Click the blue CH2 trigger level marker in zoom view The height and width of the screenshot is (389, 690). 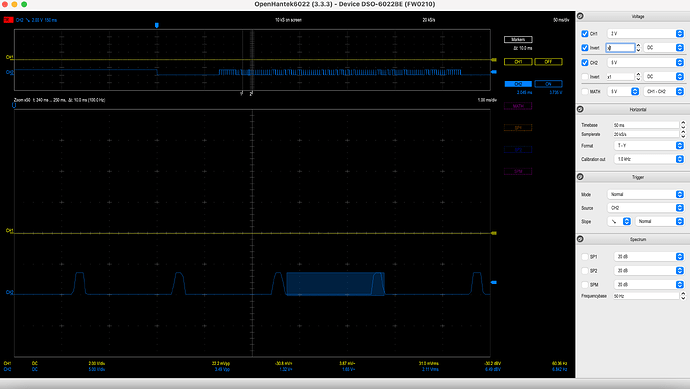click(x=494, y=283)
